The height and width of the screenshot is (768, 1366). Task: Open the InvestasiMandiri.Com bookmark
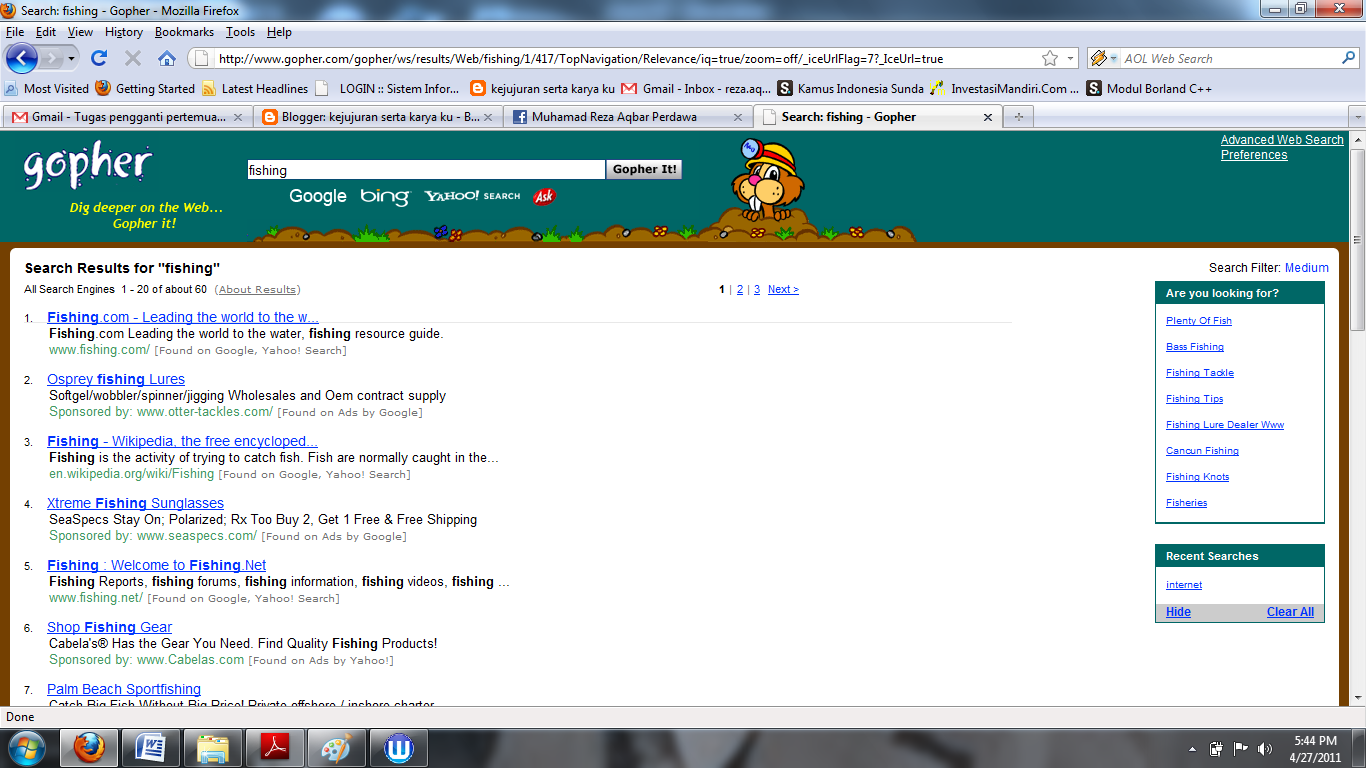pos(1005,88)
